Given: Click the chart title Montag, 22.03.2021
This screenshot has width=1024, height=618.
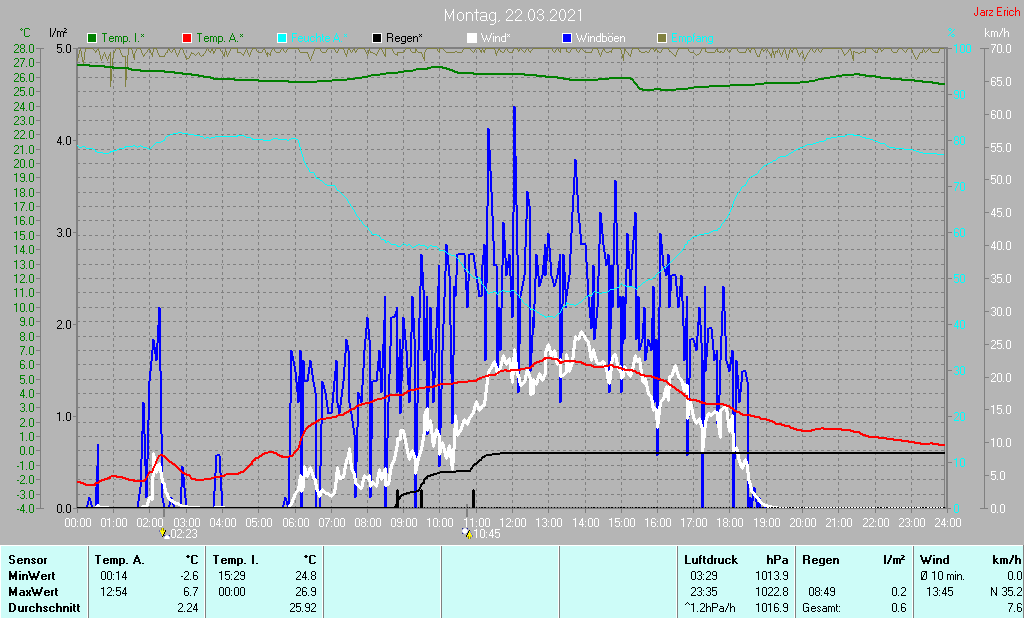Looking at the screenshot, I should 513,15.
